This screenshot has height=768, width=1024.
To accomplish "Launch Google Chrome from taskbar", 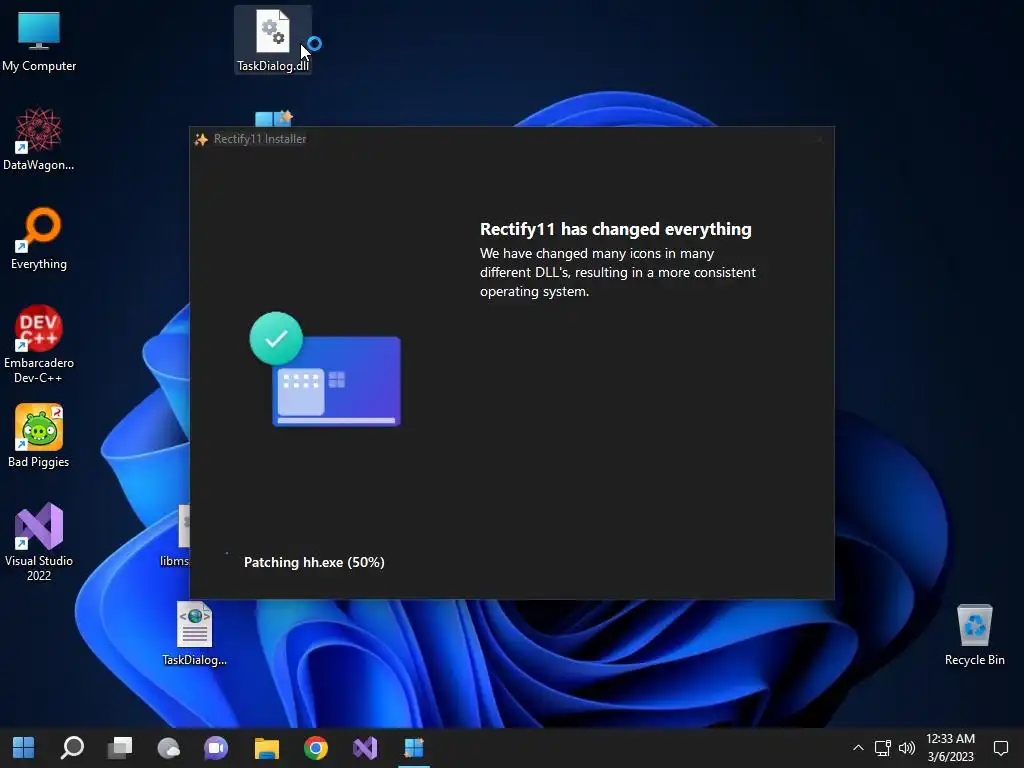I will click(x=315, y=748).
